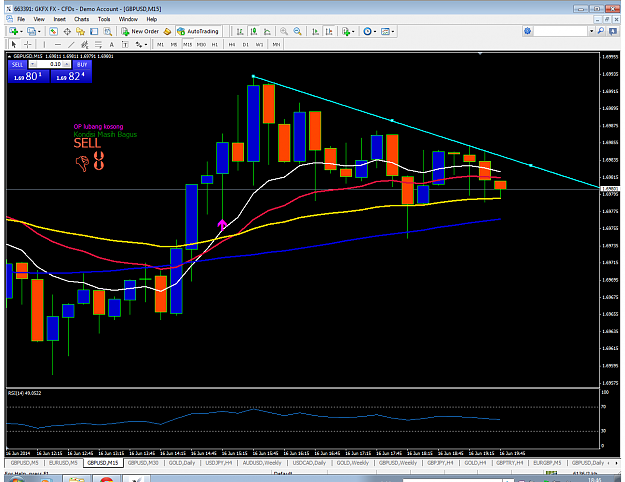Switch to the M1 timeframe
Screen dimensions: 625x482
click(x=160, y=44)
